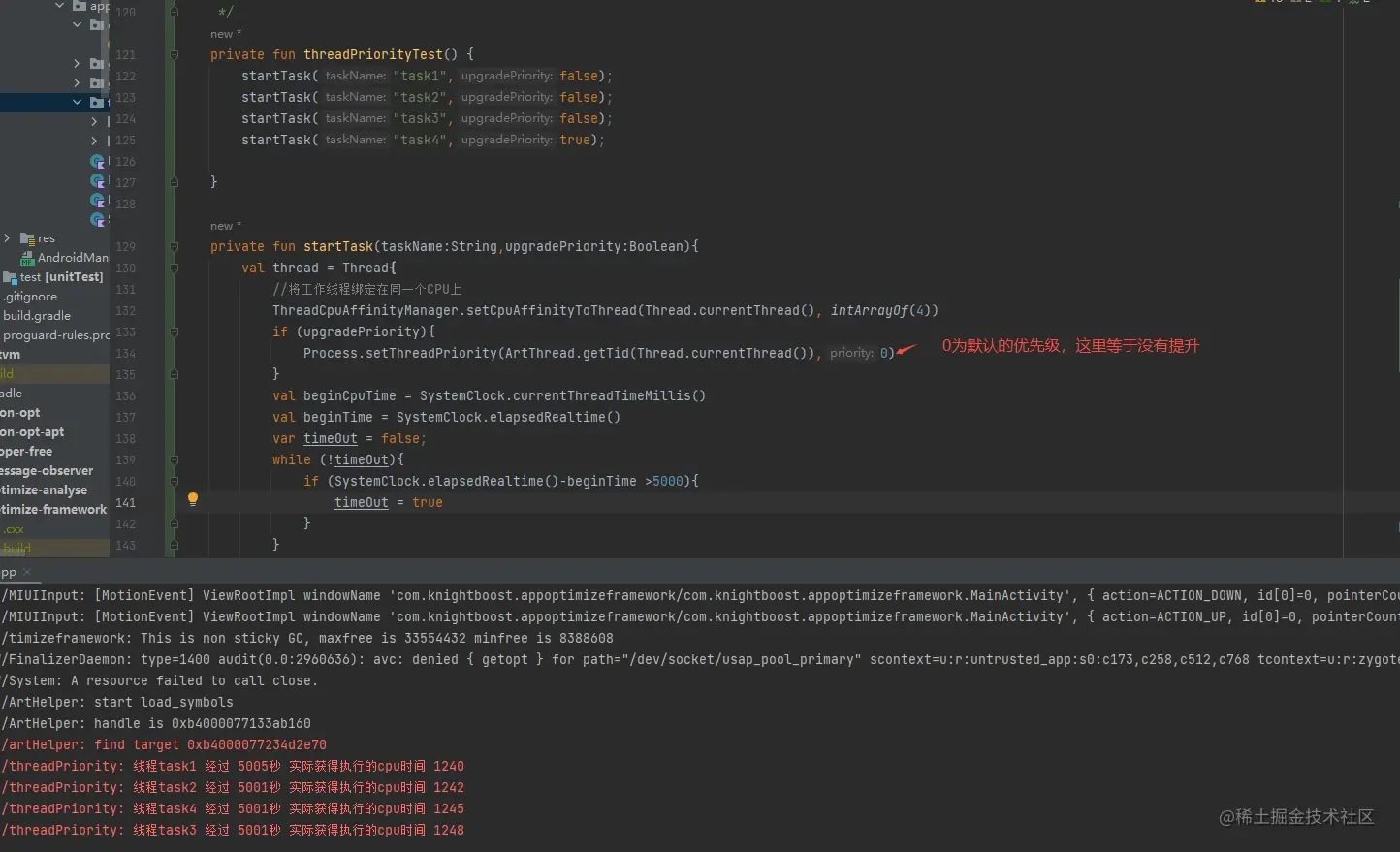Click currentThreadTimeMillis() call
This screenshot has height=852, width=1400.
tap(609, 396)
